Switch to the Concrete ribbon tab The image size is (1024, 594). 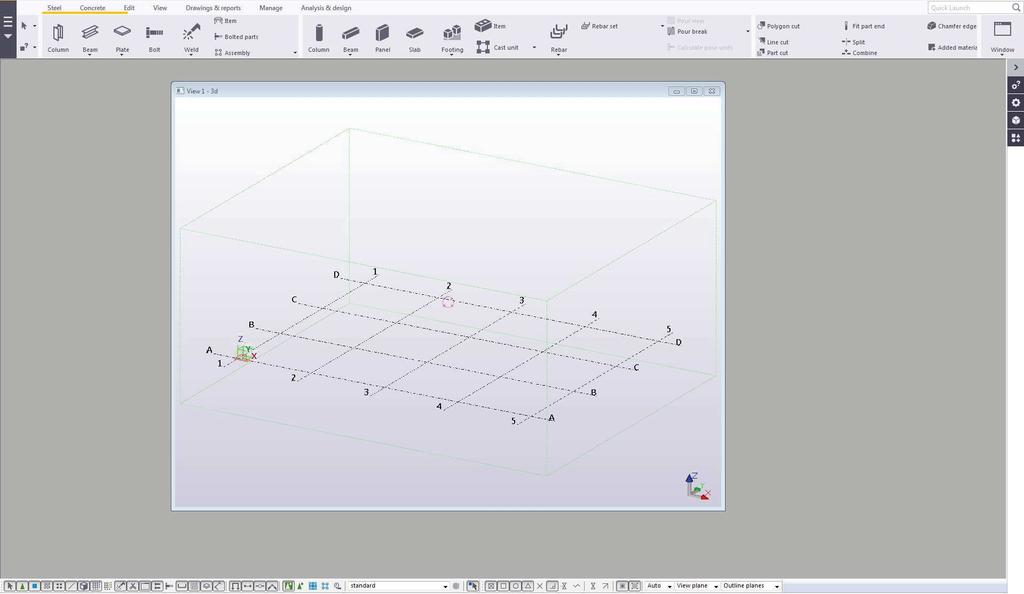pos(92,8)
